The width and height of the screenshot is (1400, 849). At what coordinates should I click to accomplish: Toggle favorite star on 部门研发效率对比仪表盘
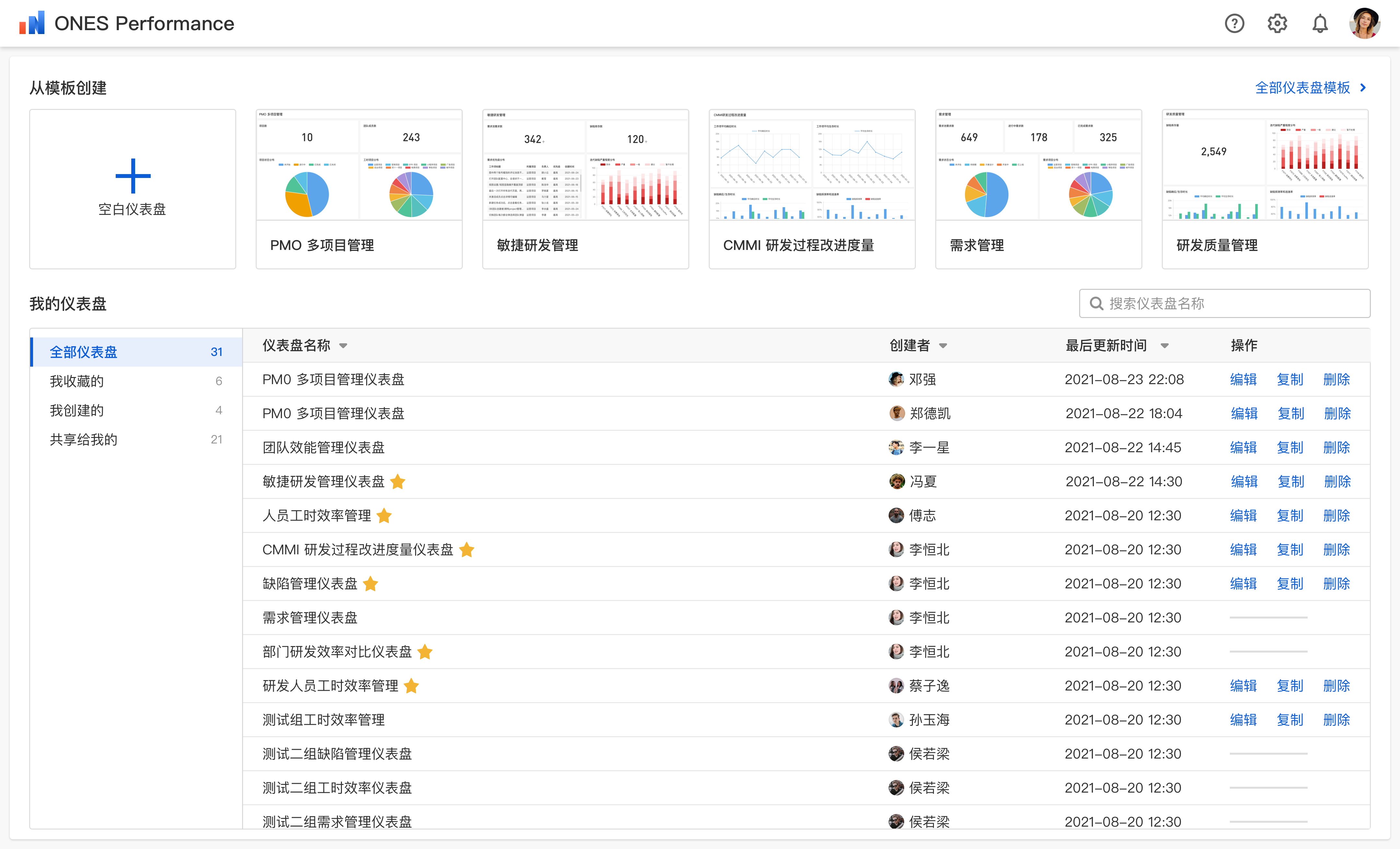425,652
